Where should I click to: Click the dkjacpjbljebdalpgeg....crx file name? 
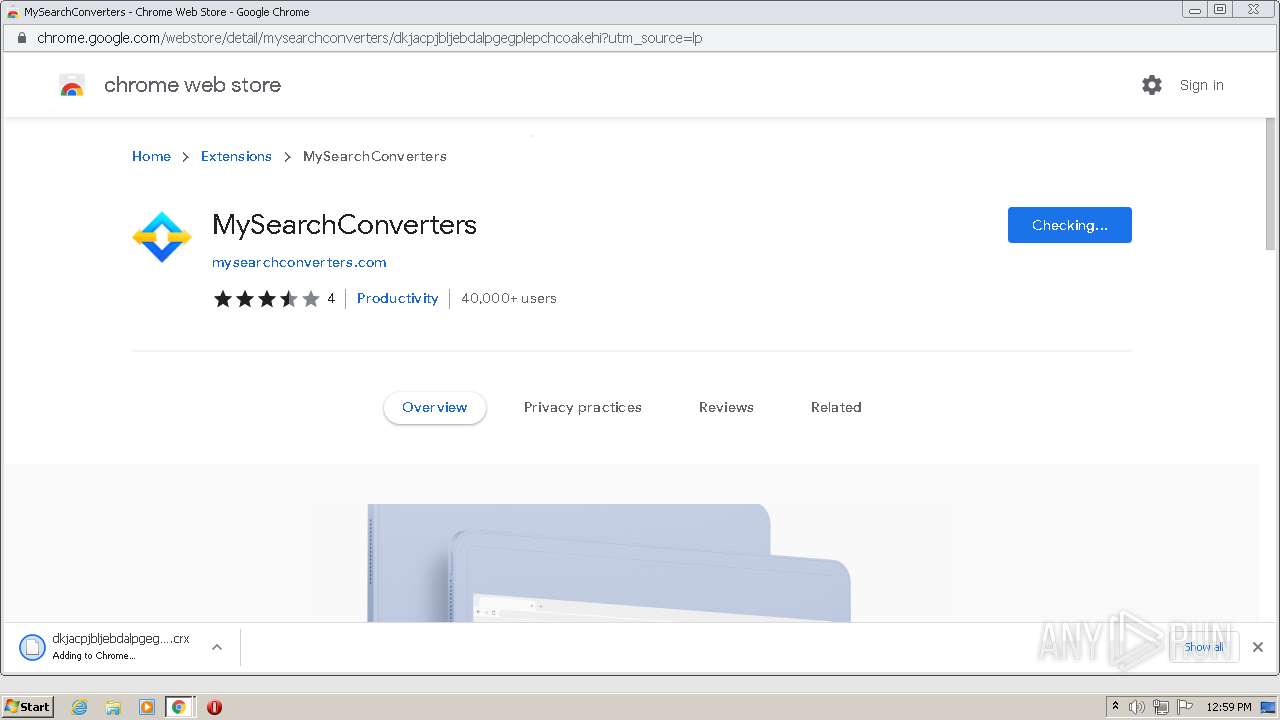(121, 639)
